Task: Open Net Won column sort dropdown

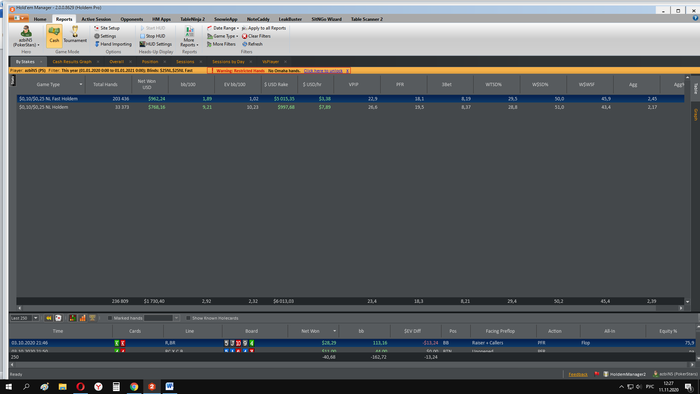Action: click(334, 331)
